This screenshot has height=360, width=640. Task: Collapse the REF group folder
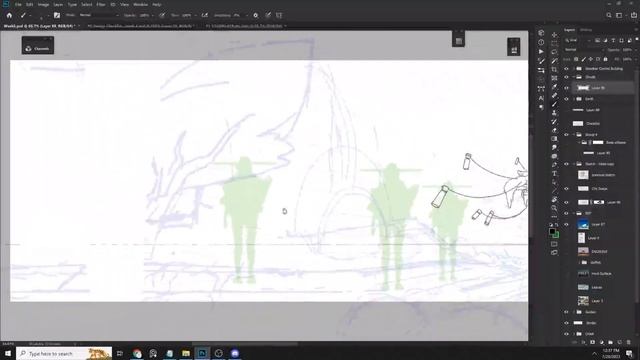(574, 213)
